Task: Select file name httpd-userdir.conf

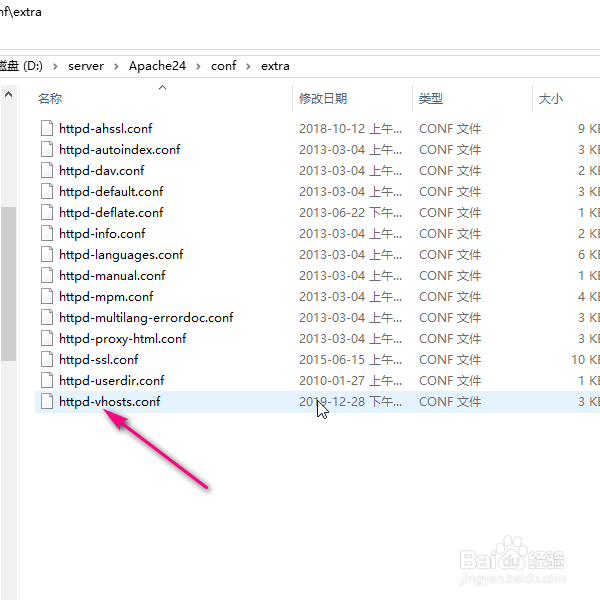Action: 112,381
